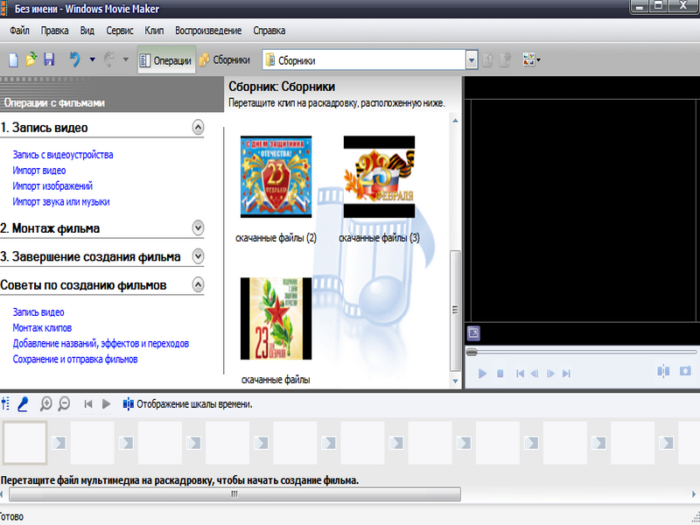The width and height of the screenshot is (700, 525).
Task: Create a new project with the blank page icon
Action: 13,60
